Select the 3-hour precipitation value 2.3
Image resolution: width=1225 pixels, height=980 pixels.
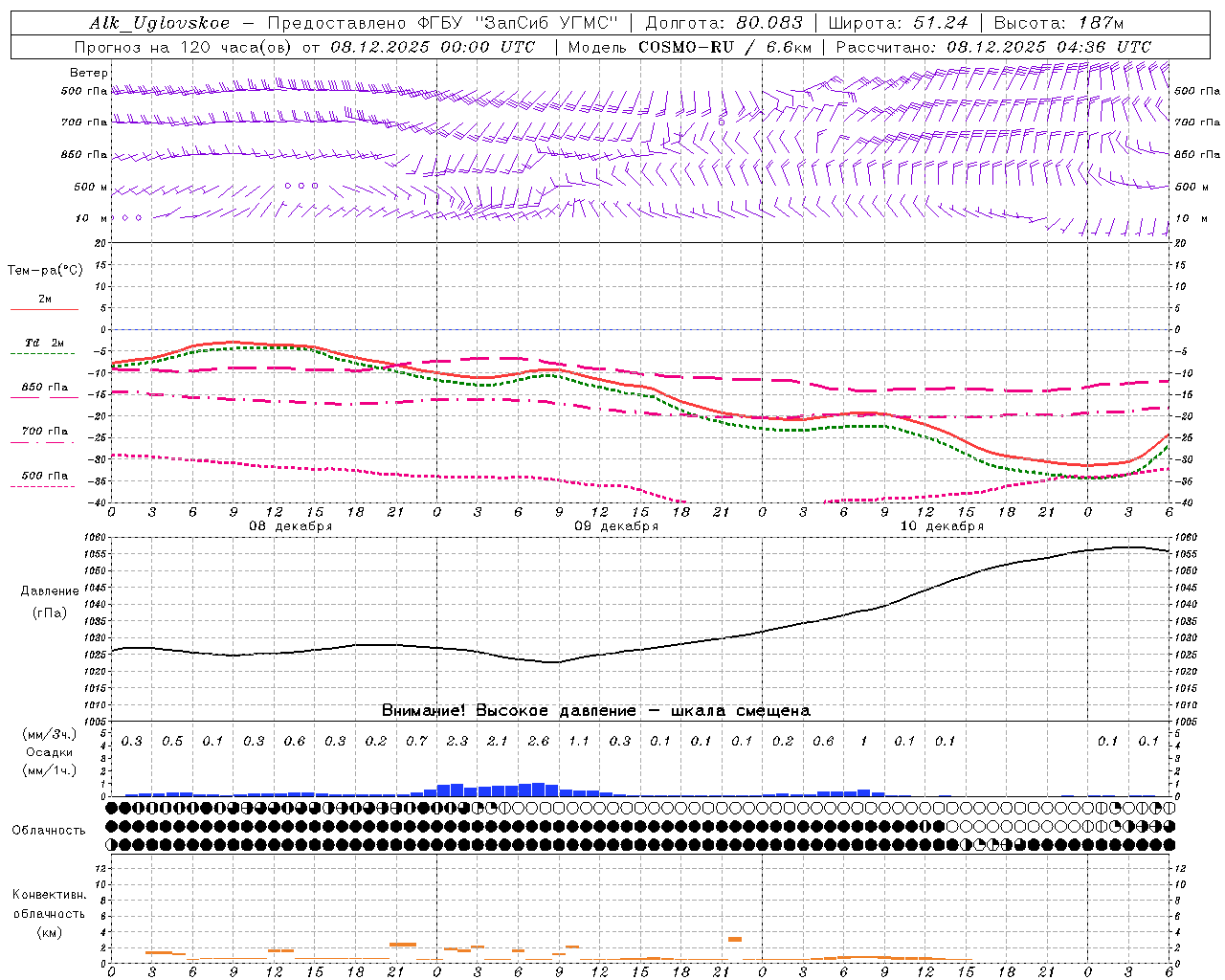457,741
